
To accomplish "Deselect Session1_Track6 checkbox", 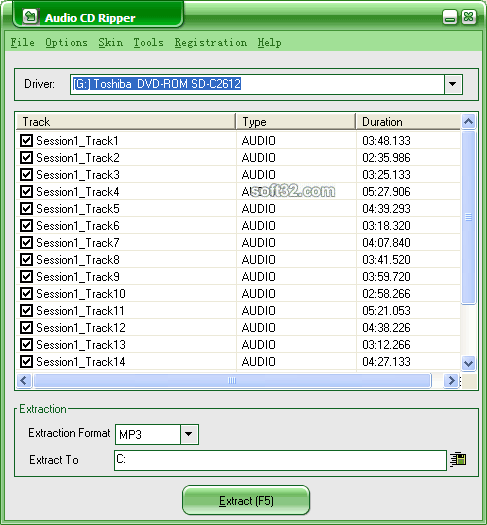I will click(x=26, y=226).
